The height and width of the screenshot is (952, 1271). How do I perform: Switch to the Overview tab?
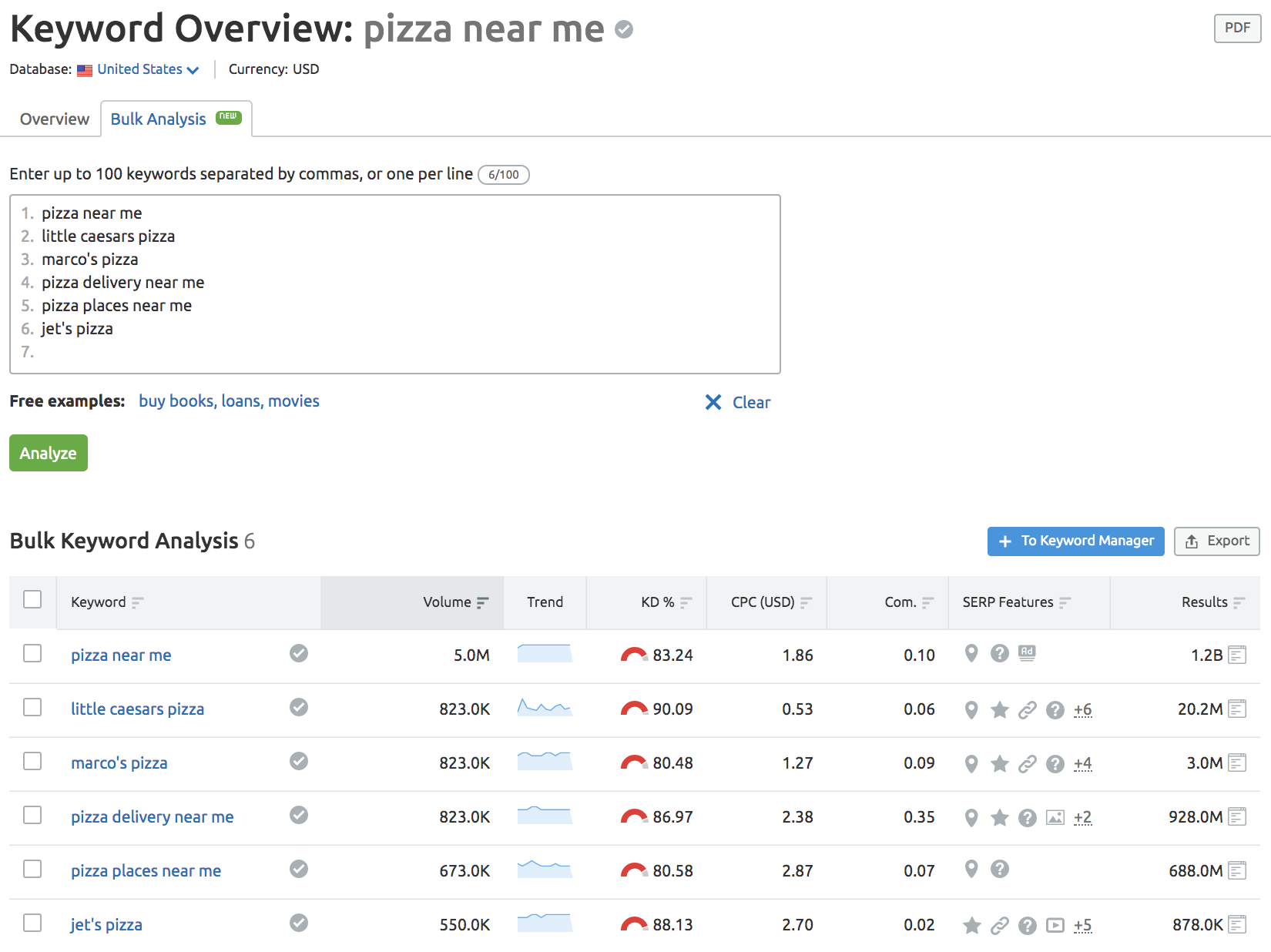point(55,119)
